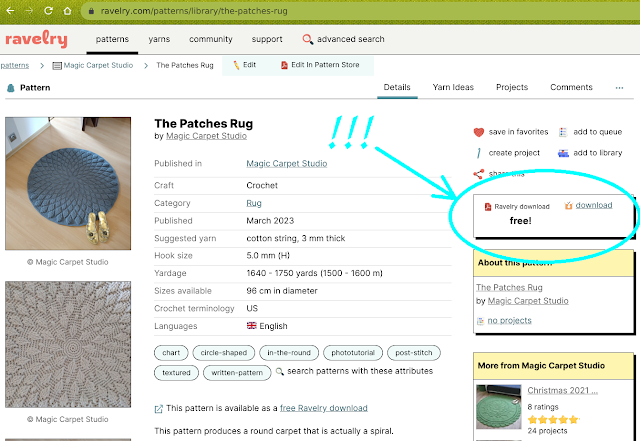The height and width of the screenshot is (441, 640).
Task: Click the download link
Action: [x=594, y=205]
